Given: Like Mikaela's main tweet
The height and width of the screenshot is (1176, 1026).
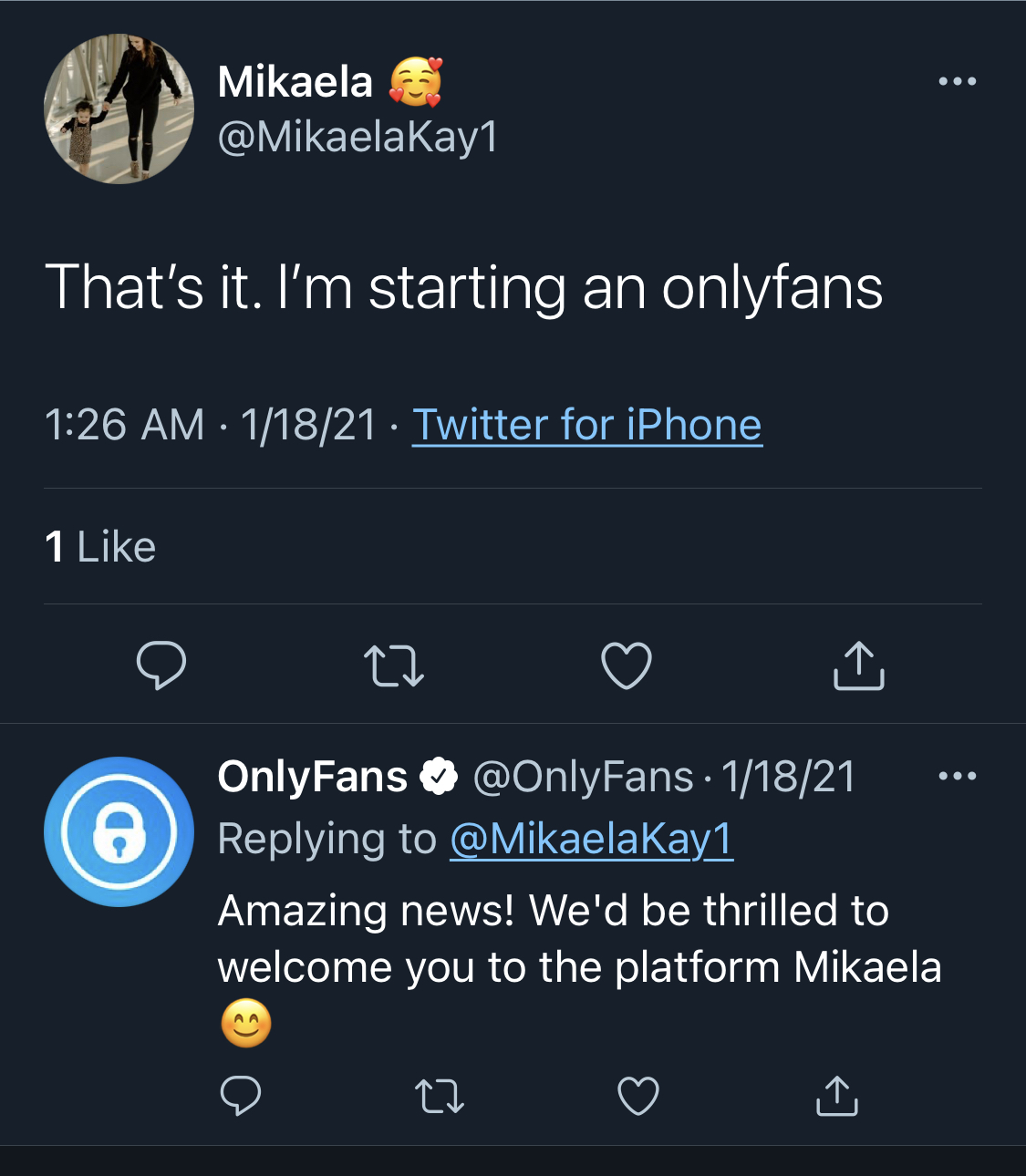Looking at the screenshot, I should (627, 665).
